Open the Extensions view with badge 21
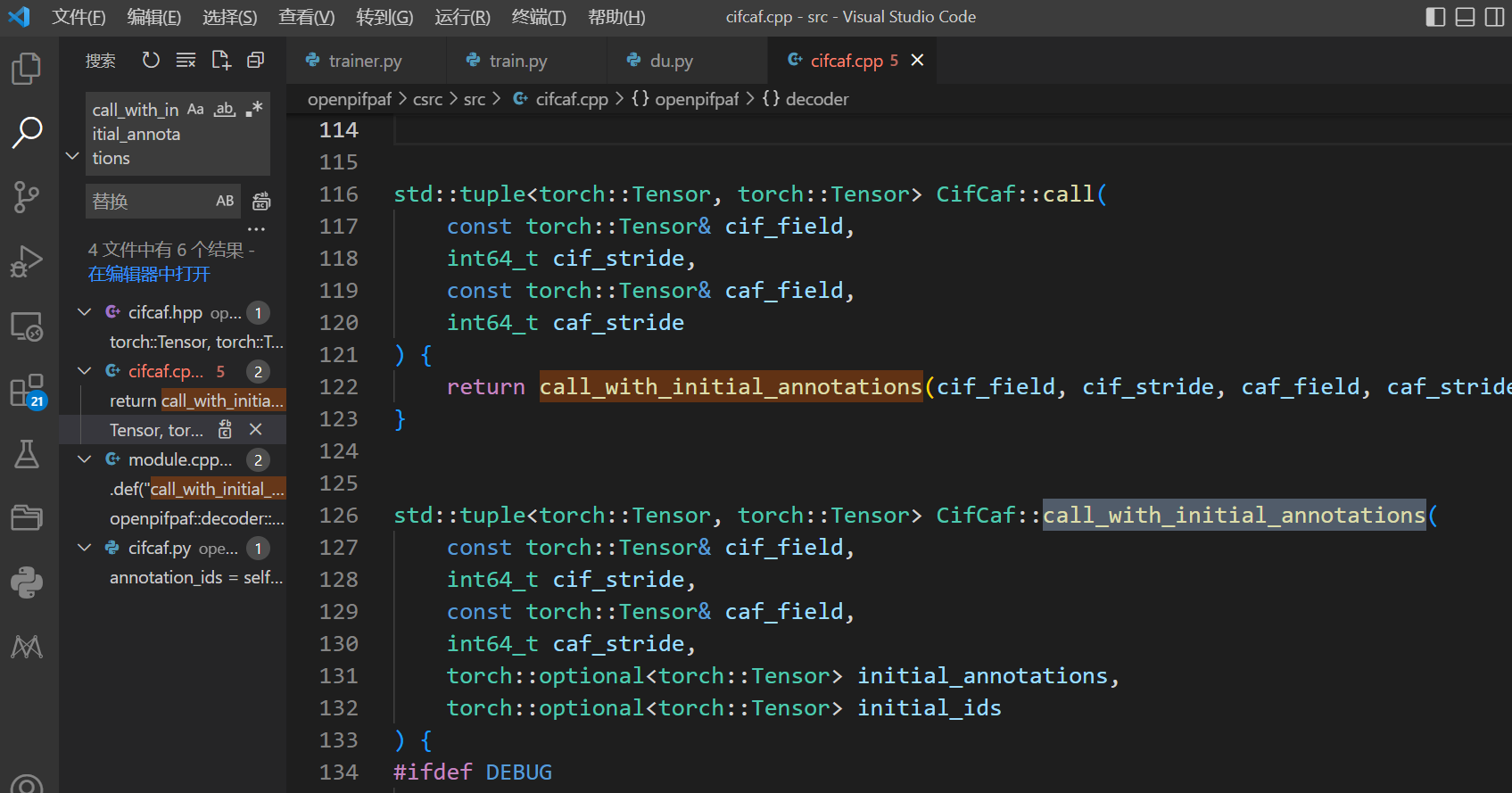 click(x=27, y=391)
